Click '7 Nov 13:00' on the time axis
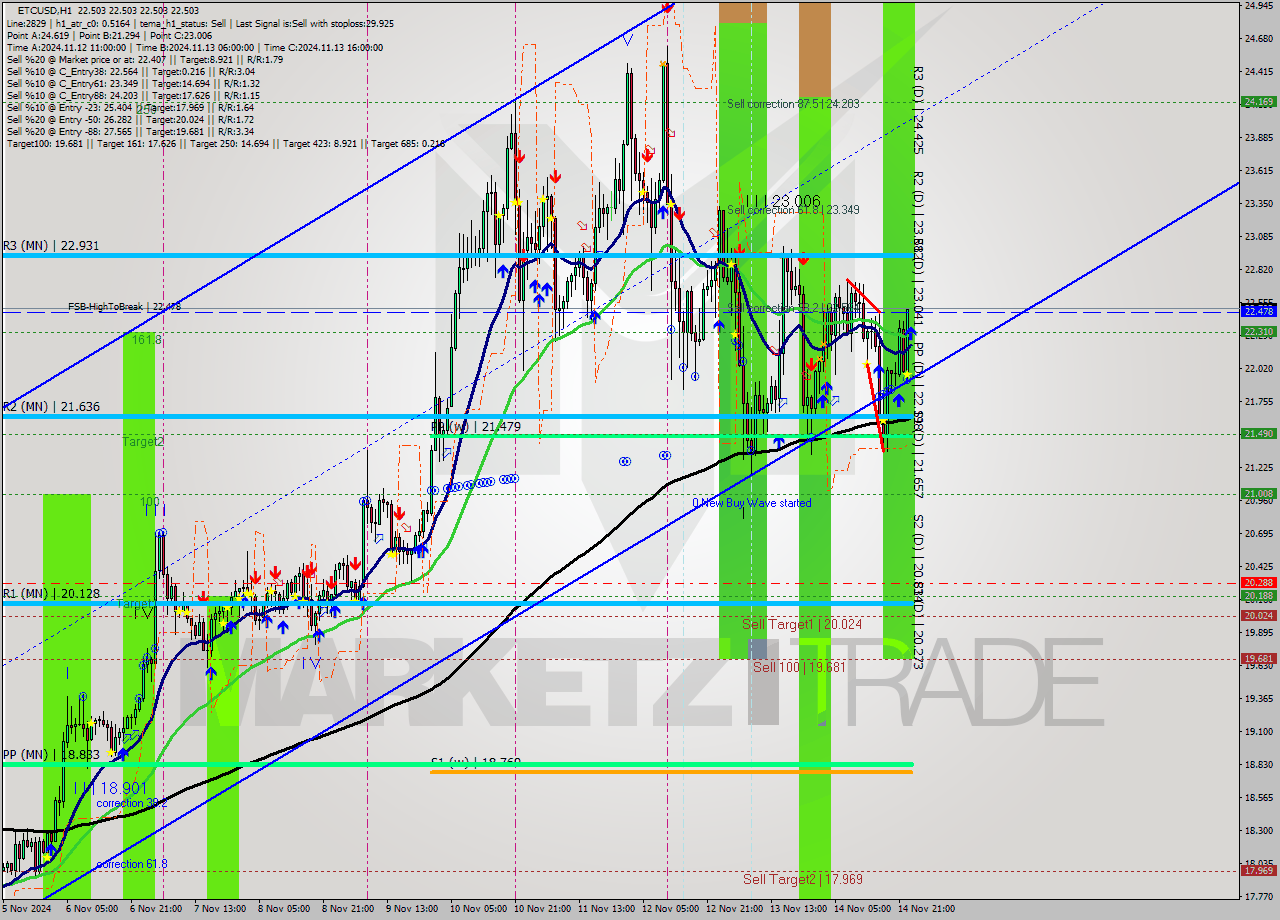The height and width of the screenshot is (920, 1280). pyautogui.click(x=219, y=909)
